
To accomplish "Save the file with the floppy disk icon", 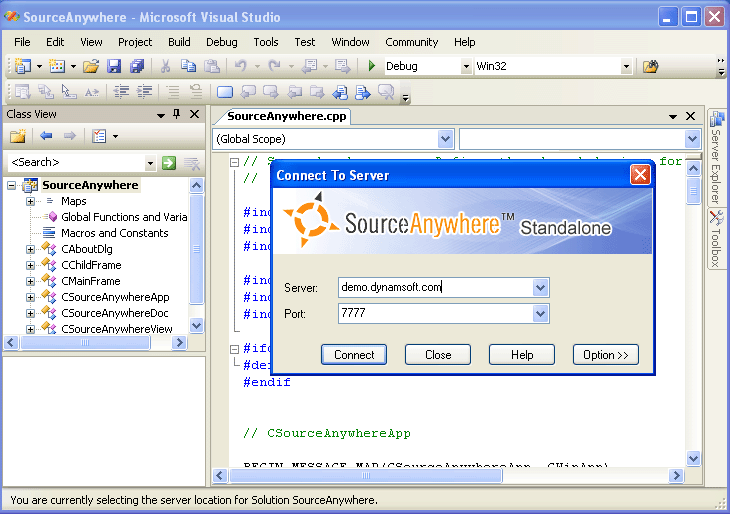I will [x=114, y=66].
